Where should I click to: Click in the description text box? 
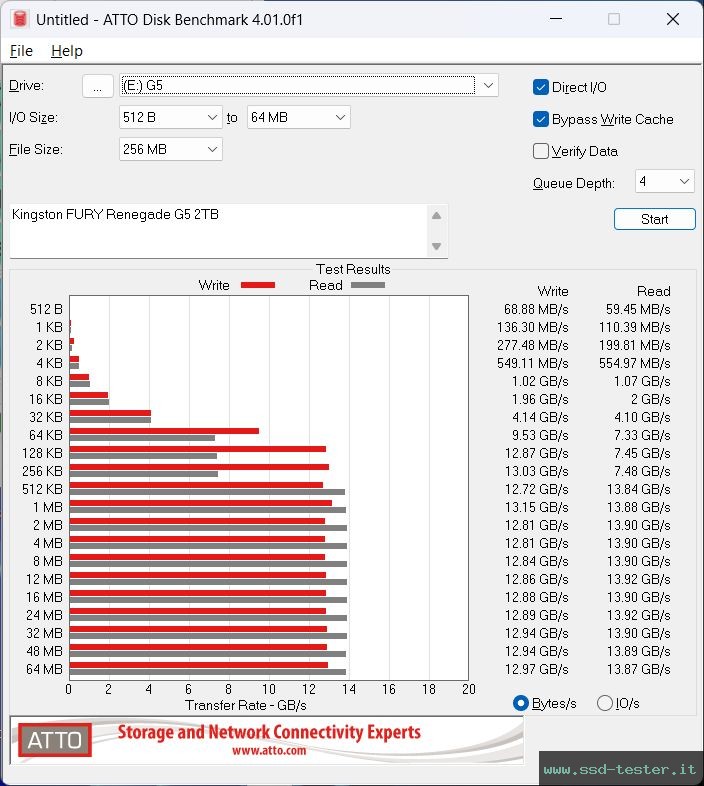click(218, 231)
